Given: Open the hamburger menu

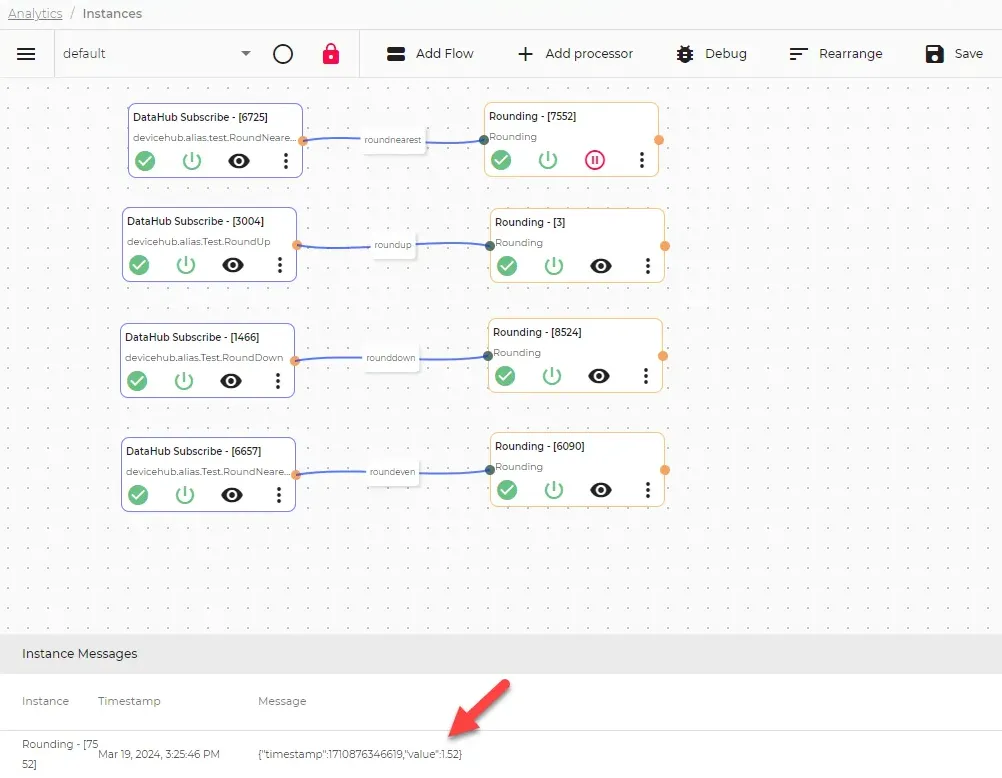Looking at the screenshot, I should [26, 54].
